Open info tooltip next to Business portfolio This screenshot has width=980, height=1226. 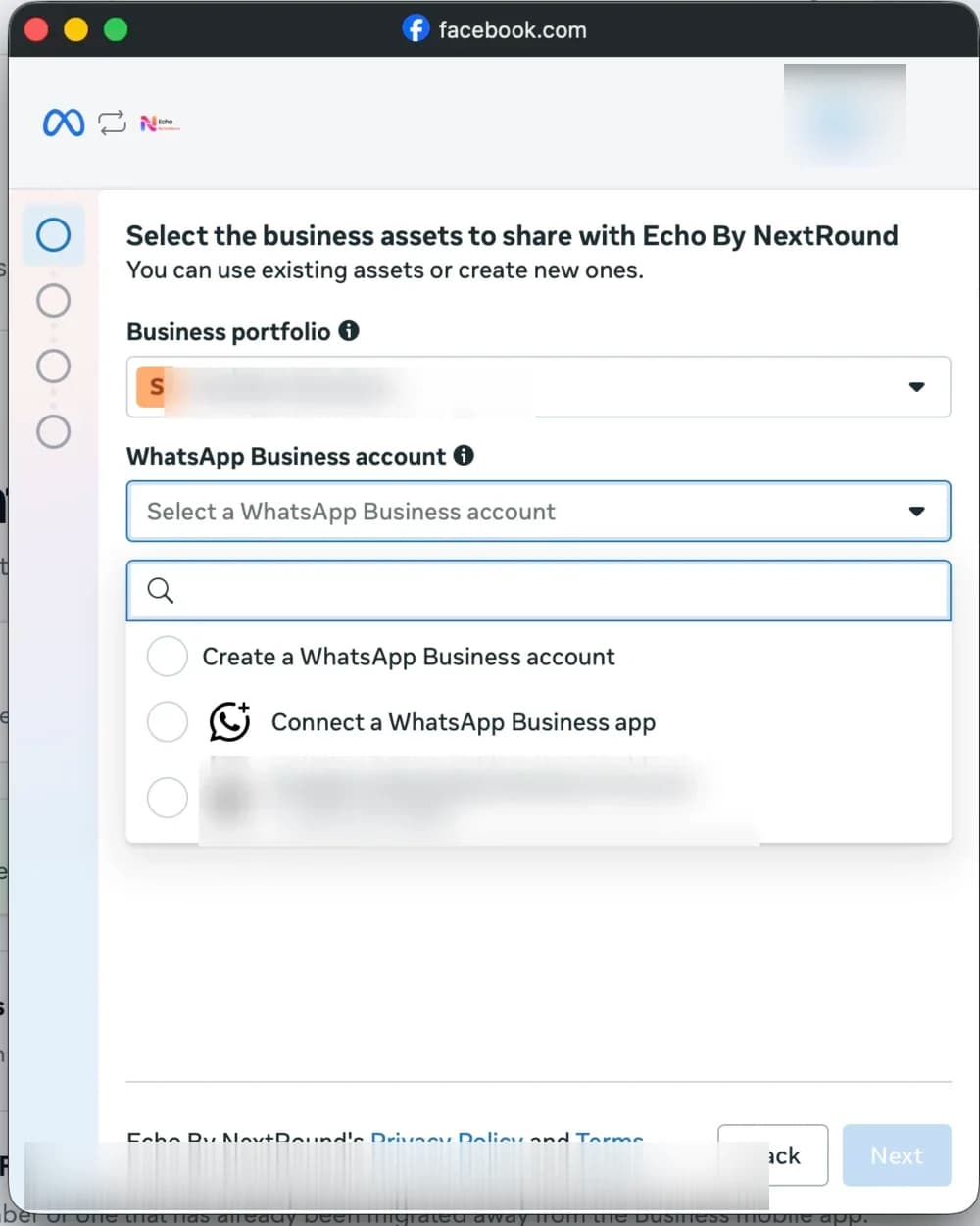pos(349,330)
